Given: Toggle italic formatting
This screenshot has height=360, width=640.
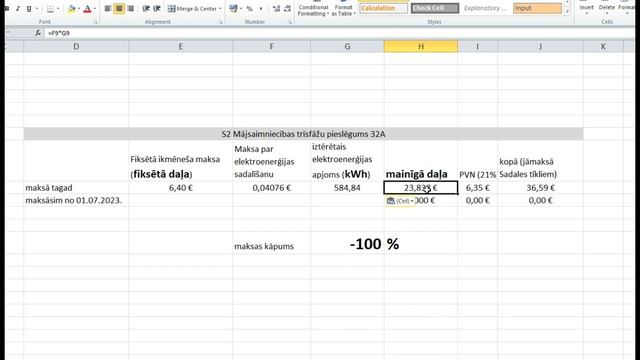Looking at the screenshot, I should [18, 9].
